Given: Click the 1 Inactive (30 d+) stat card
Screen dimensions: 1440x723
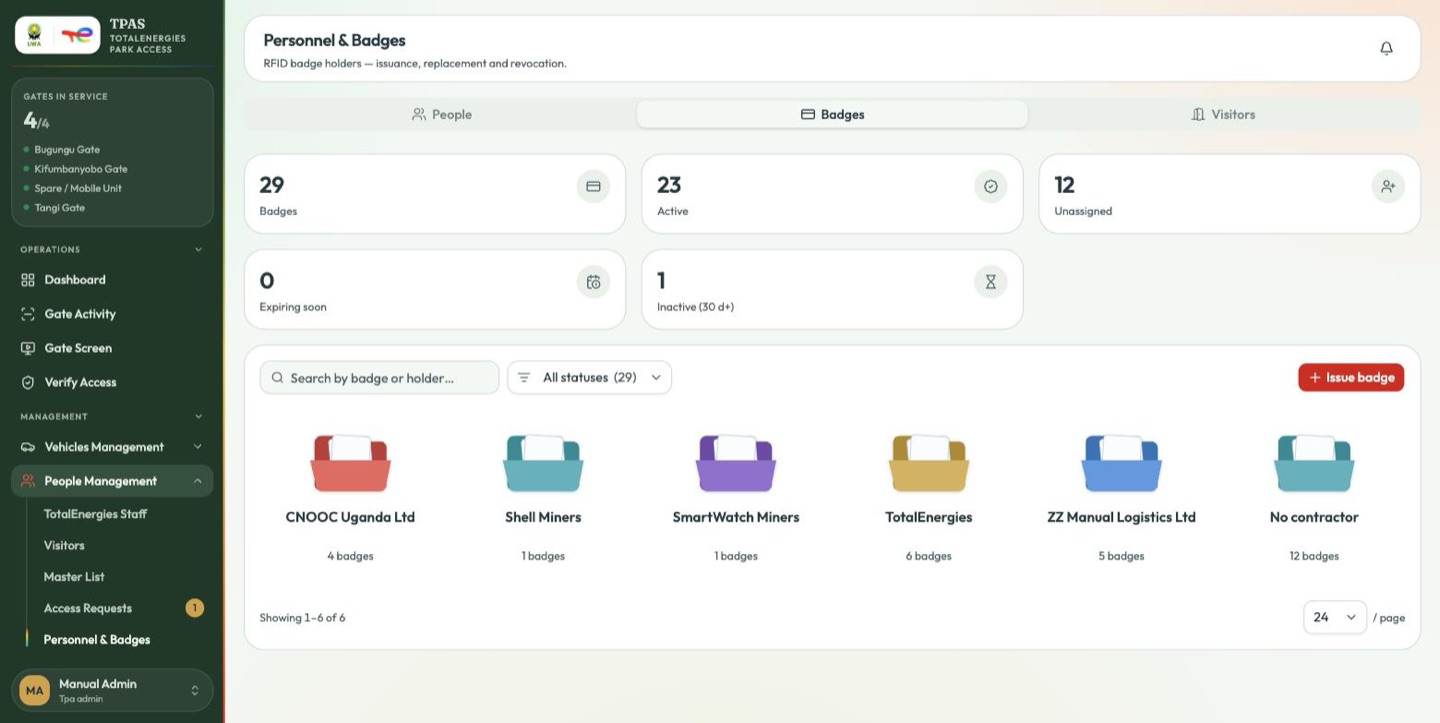Looking at the screenshot, I should click(832, 289).
